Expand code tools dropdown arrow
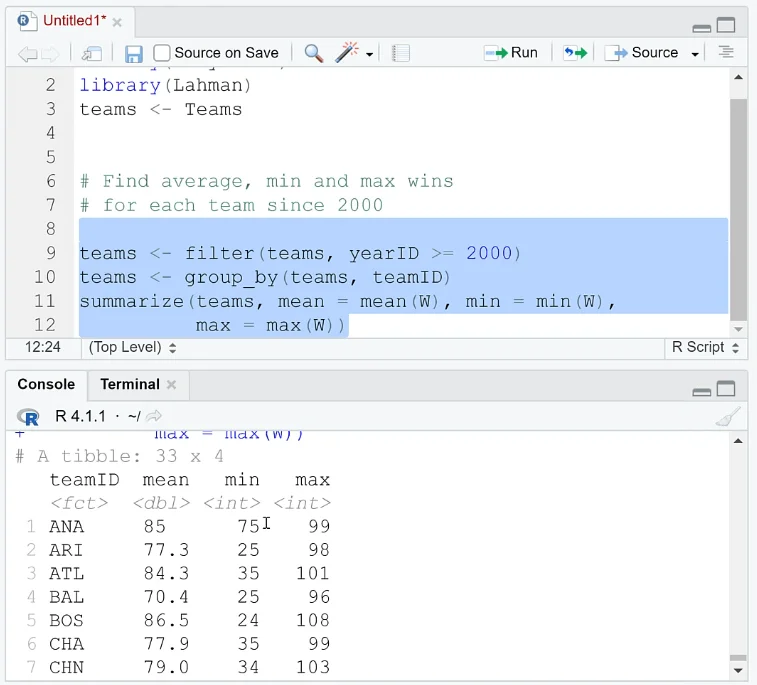 coord(369,54)
